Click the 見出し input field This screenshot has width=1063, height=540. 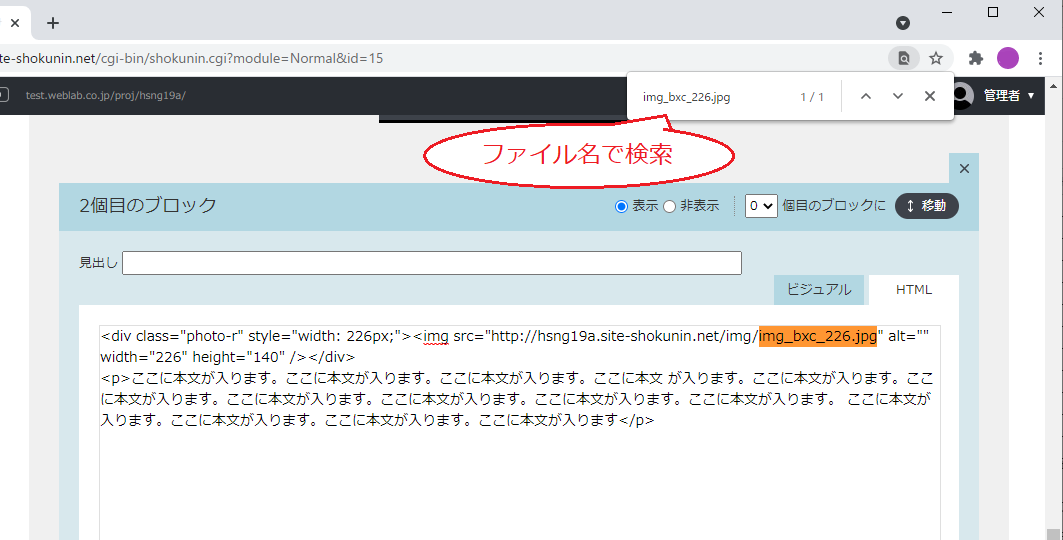[x=431, y=263]
